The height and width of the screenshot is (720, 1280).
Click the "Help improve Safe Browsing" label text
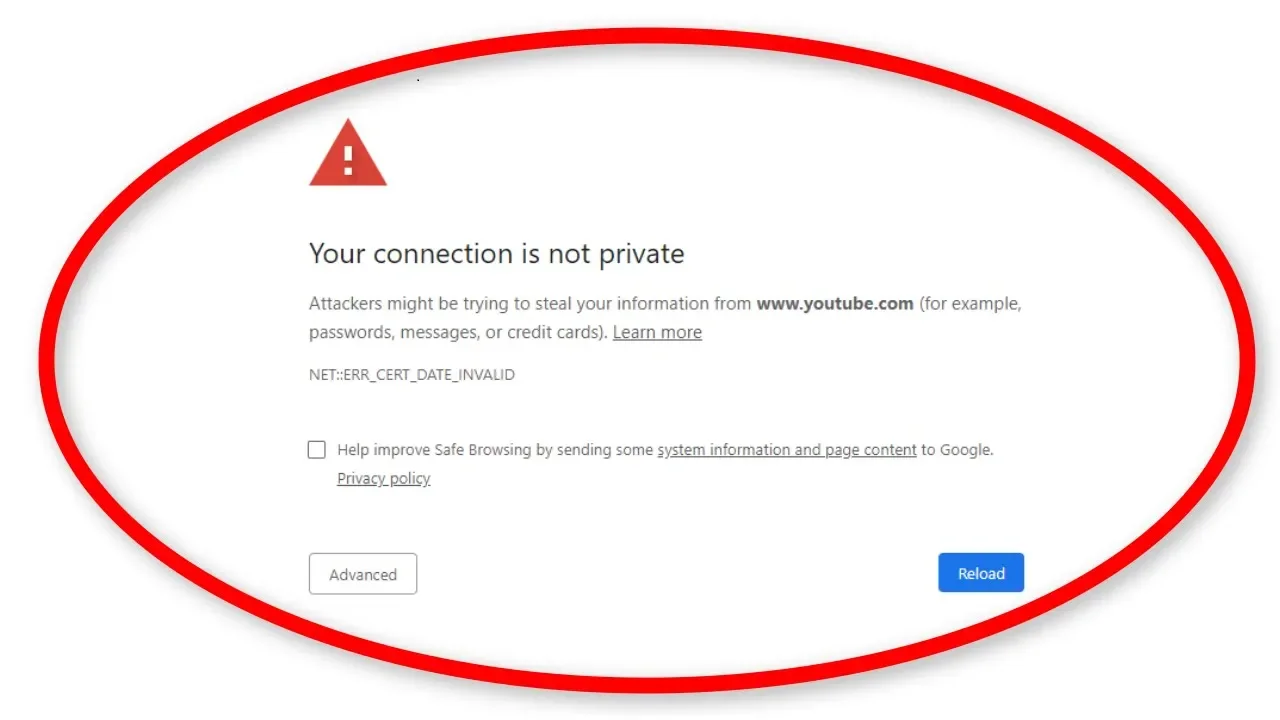point(434,450)
